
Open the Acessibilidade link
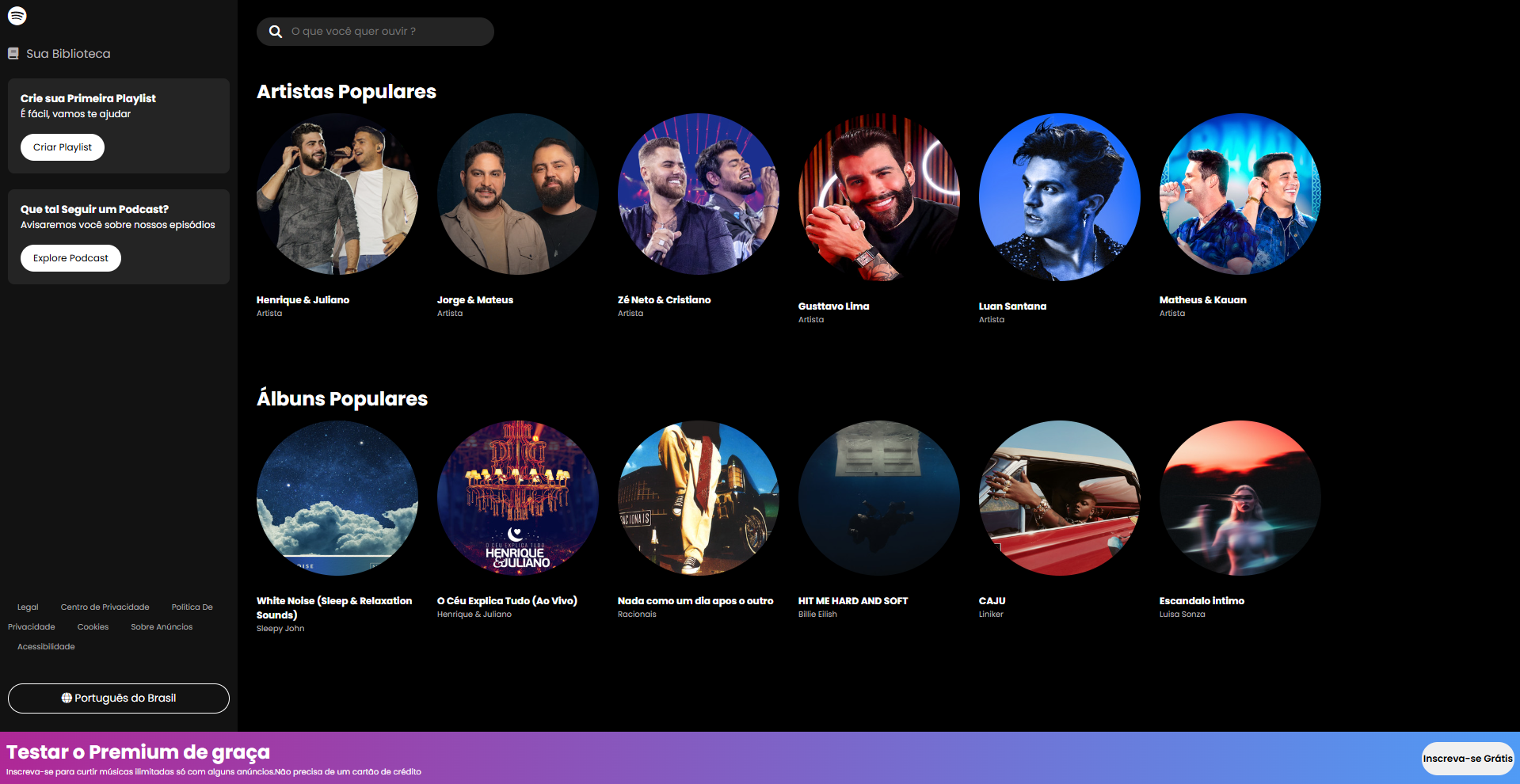tap(46, 647)
